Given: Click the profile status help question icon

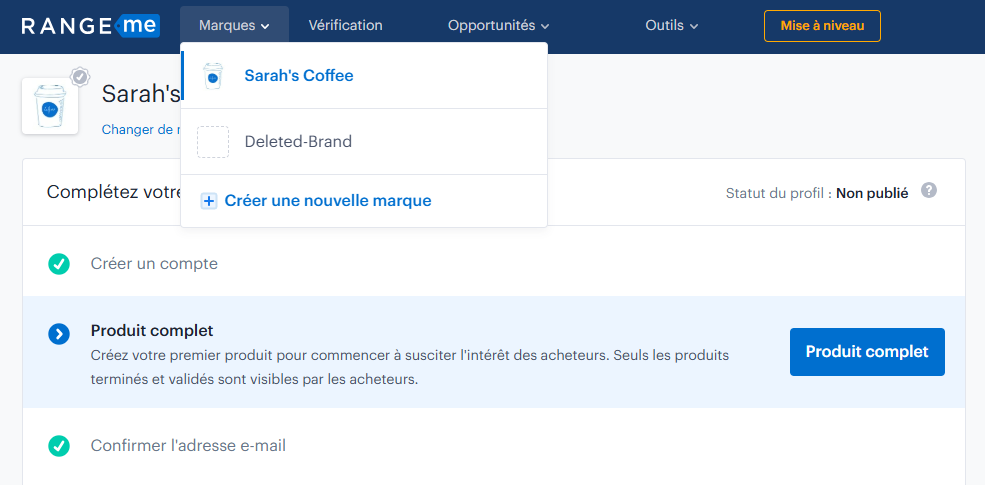Looking at the screenshot, I should pyautogui.click(x=929, y=190).
